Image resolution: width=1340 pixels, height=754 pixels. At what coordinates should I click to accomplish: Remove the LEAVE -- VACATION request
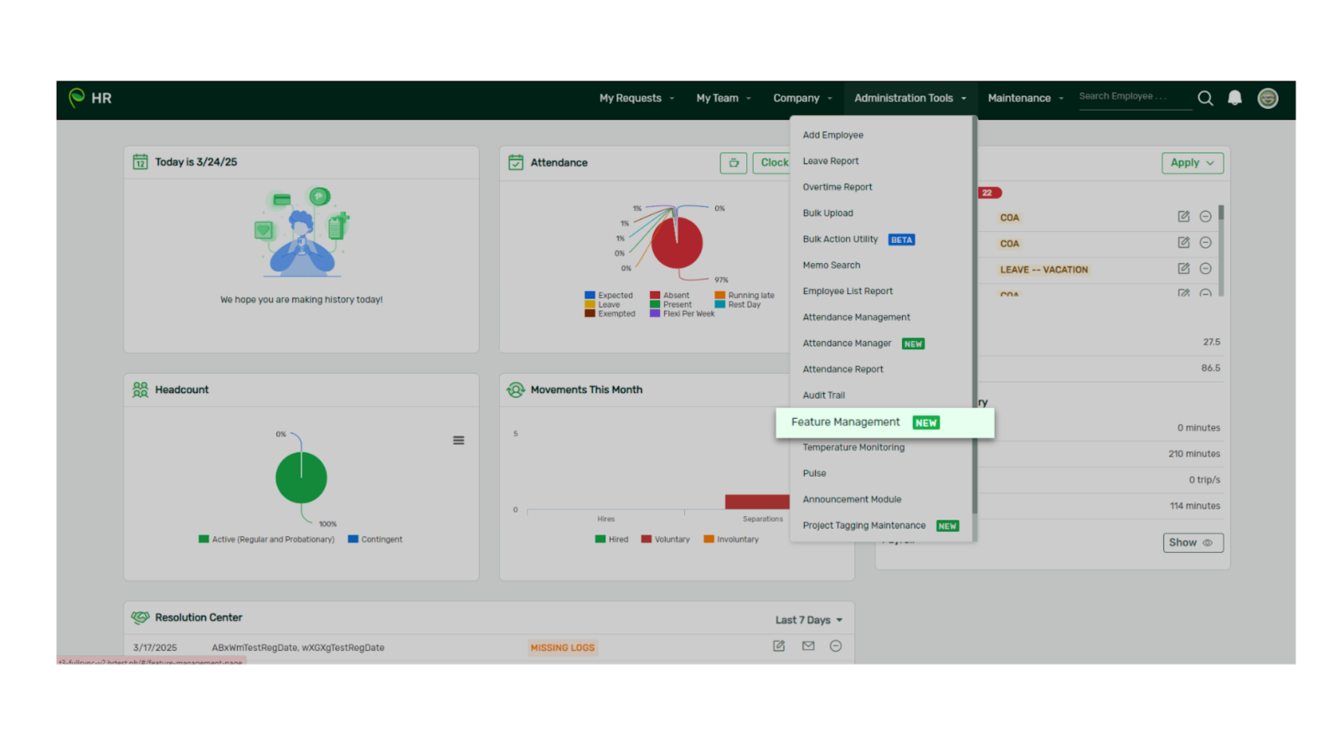[1206, 268]
